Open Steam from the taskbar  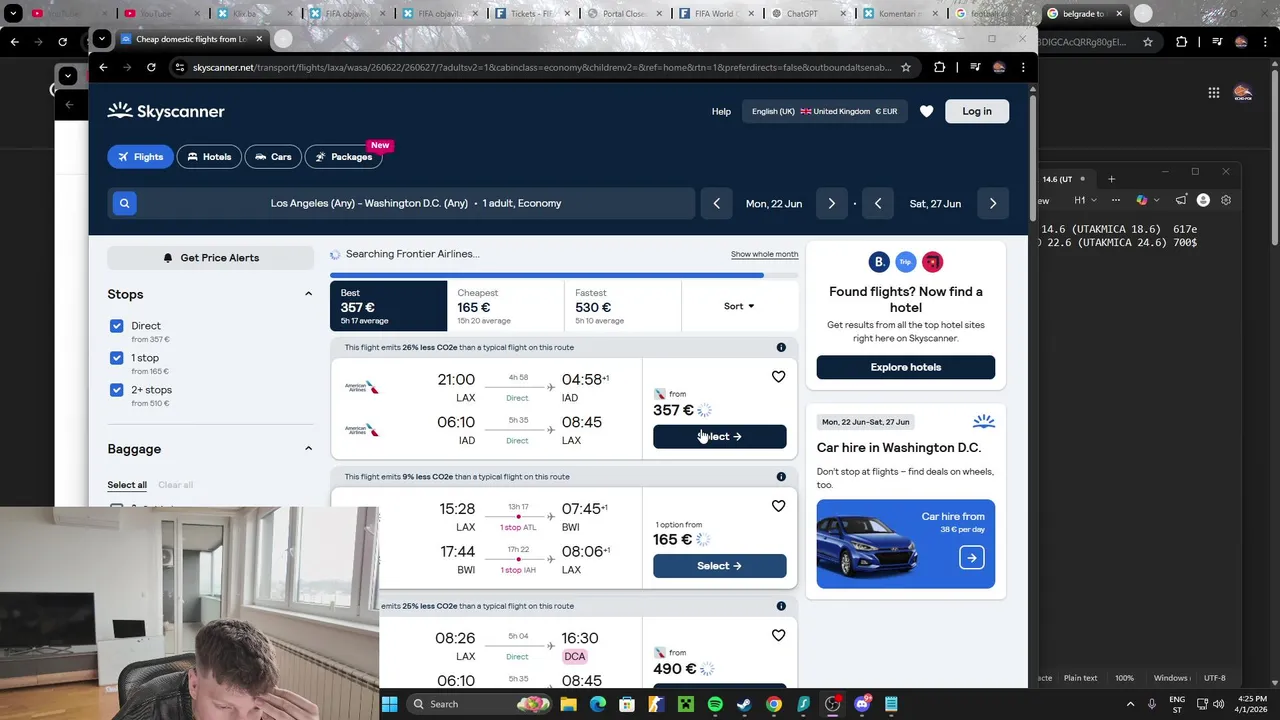coord(744,704)
